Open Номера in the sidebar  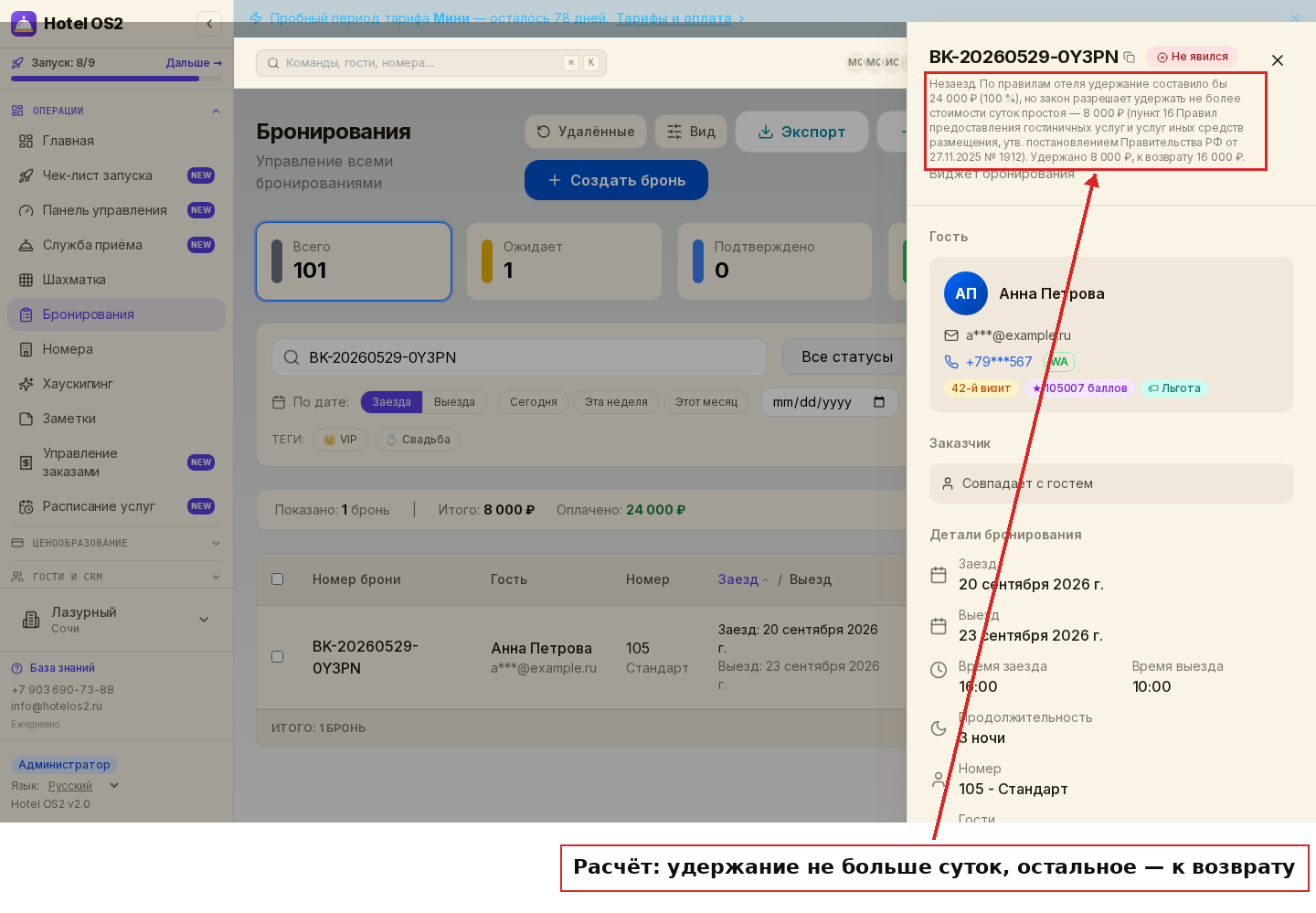116,349
